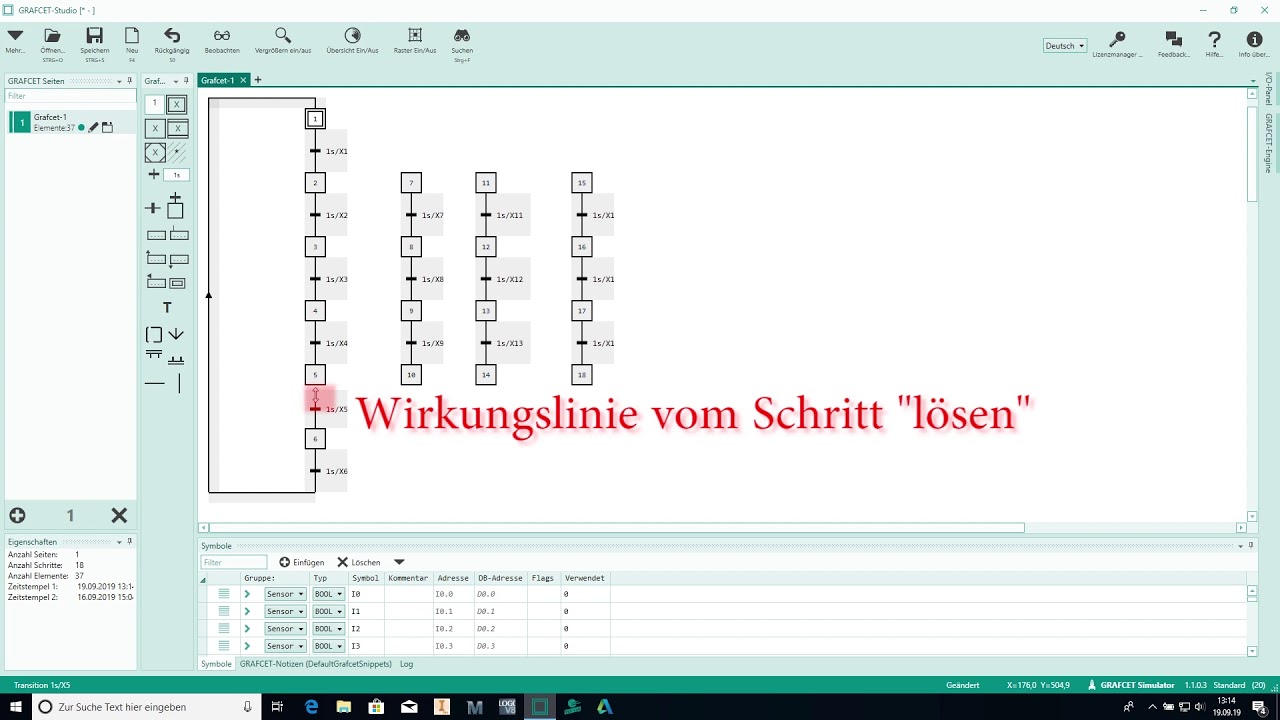Open Sensor group dropdown in row I0
The height and width of the screenshot is (720, 1280).
click(x=285, y=594)
